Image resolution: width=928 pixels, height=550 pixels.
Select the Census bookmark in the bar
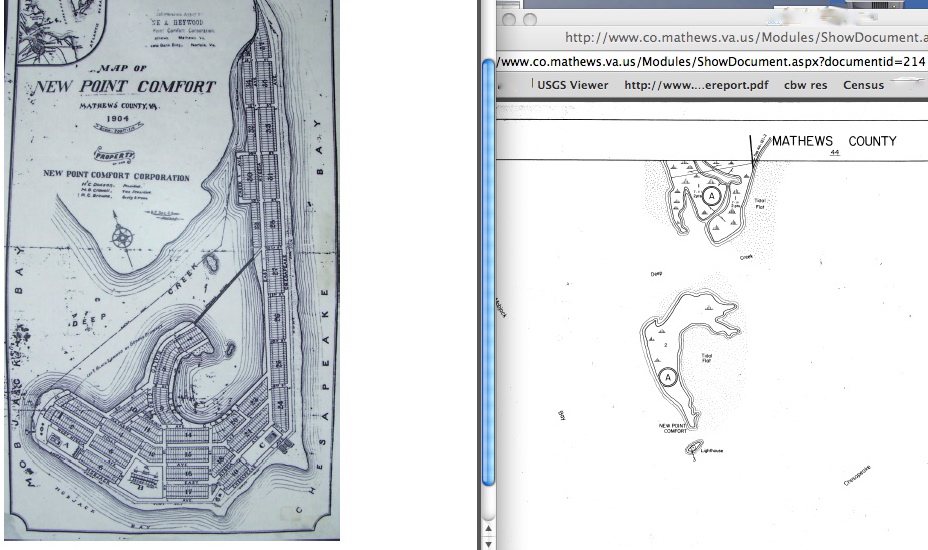pos(863,85)
